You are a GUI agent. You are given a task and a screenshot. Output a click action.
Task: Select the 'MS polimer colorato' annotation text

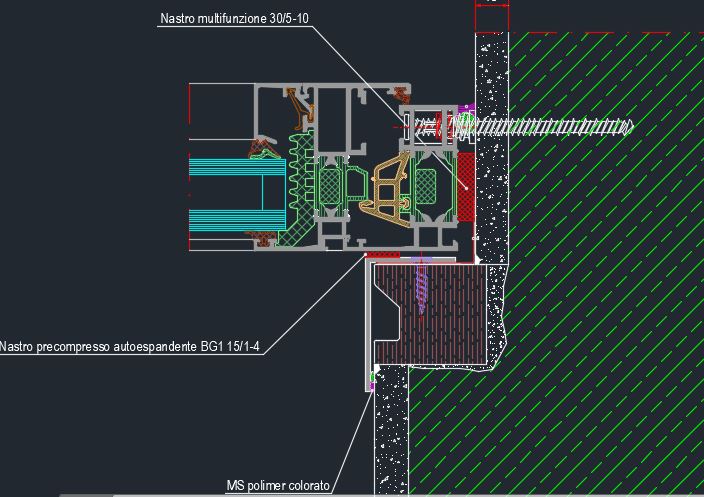point(278,485)
